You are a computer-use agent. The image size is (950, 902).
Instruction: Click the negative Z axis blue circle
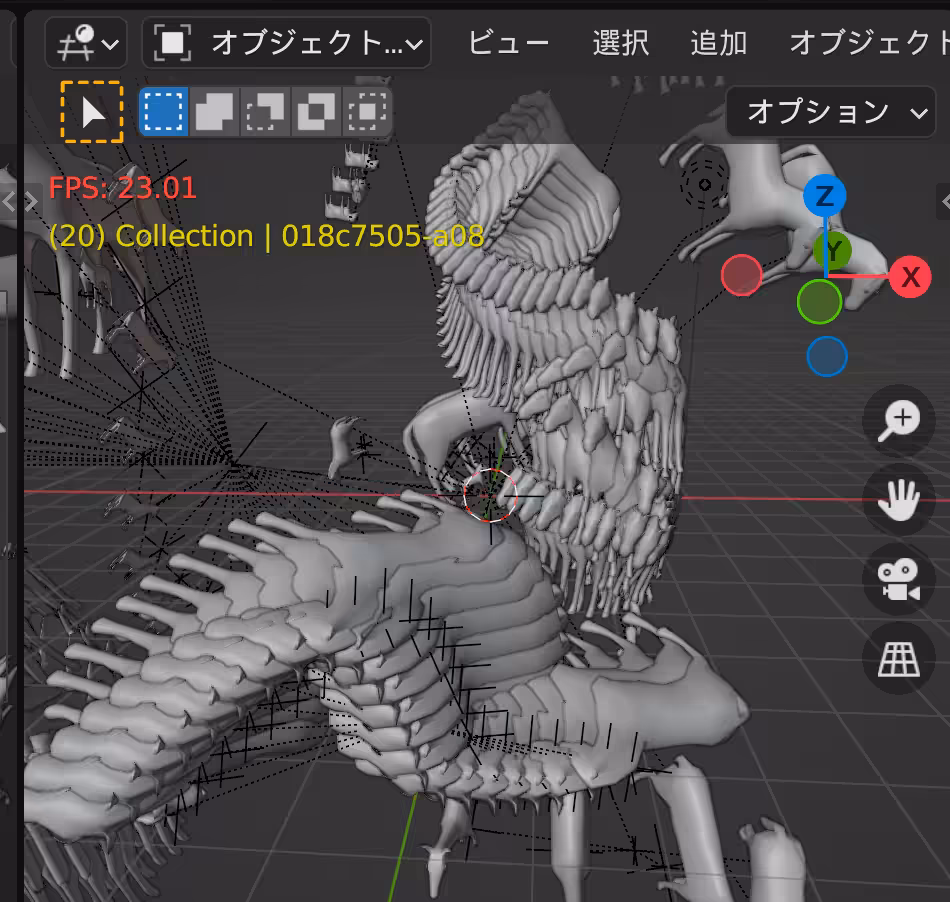(827, 356)
